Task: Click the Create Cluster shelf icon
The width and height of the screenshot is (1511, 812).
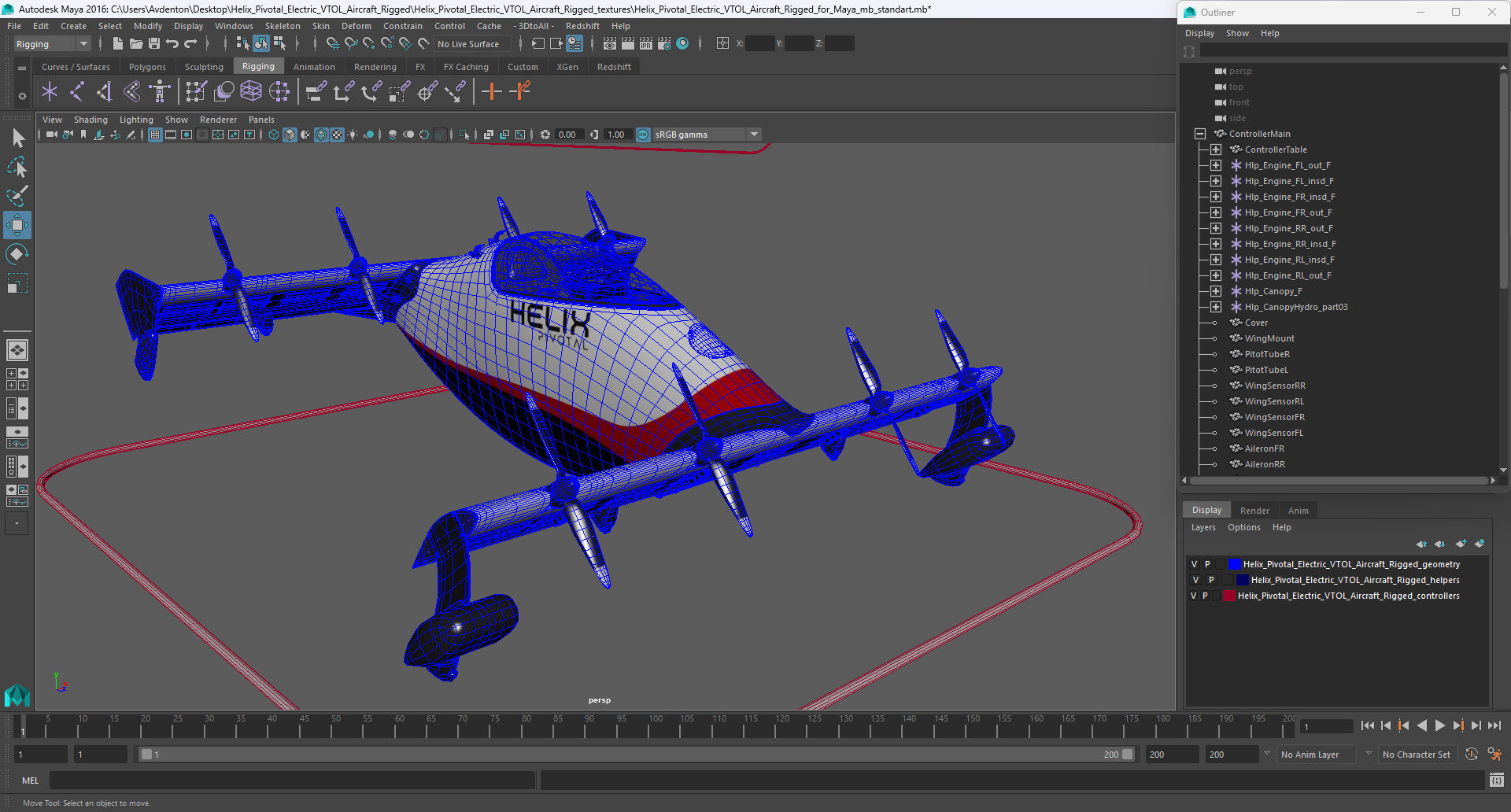Action: tap(279, 92)
